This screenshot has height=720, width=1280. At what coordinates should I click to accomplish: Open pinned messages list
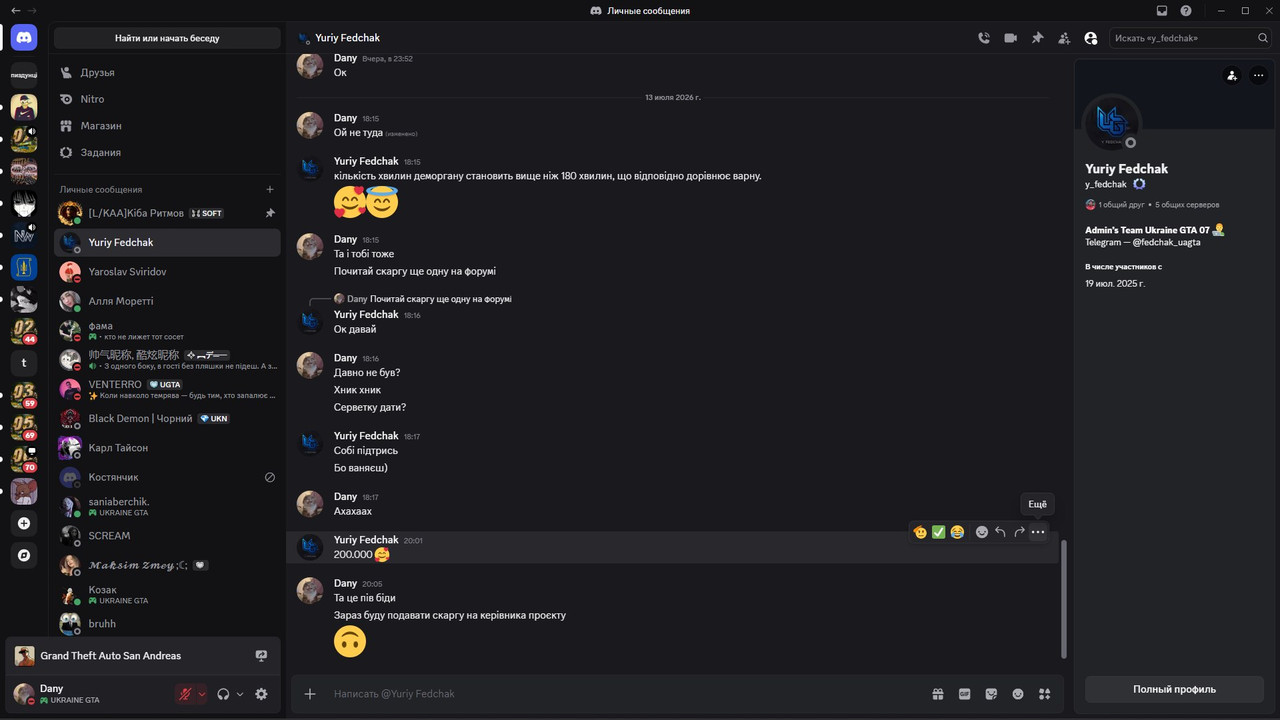[x=1037, y=38]
